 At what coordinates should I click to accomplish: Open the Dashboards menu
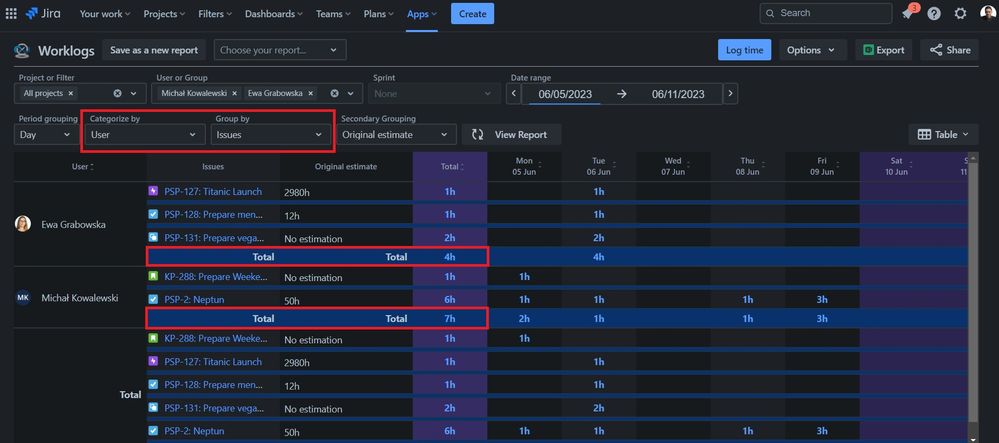pyautogui.click(x=275, y=13)
